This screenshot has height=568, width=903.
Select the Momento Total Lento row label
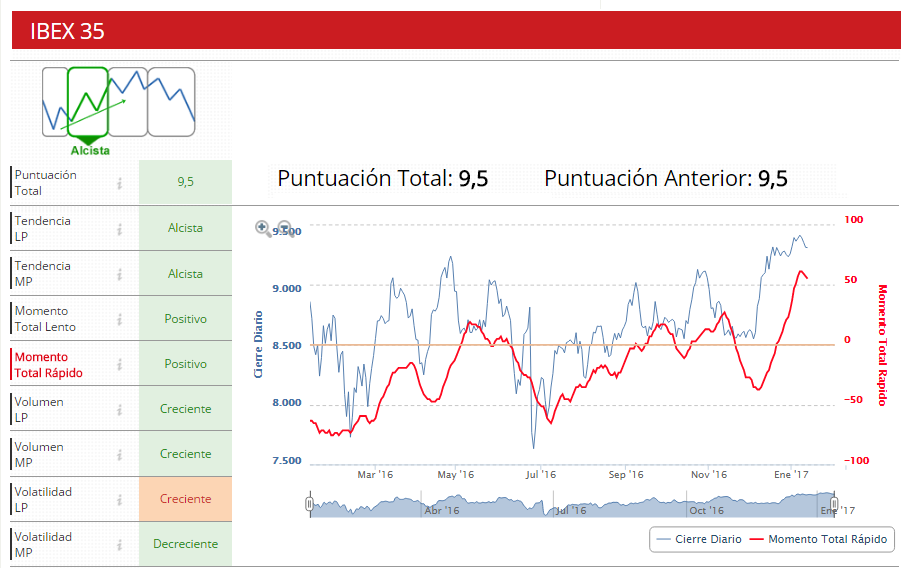[x=45, y=319]
